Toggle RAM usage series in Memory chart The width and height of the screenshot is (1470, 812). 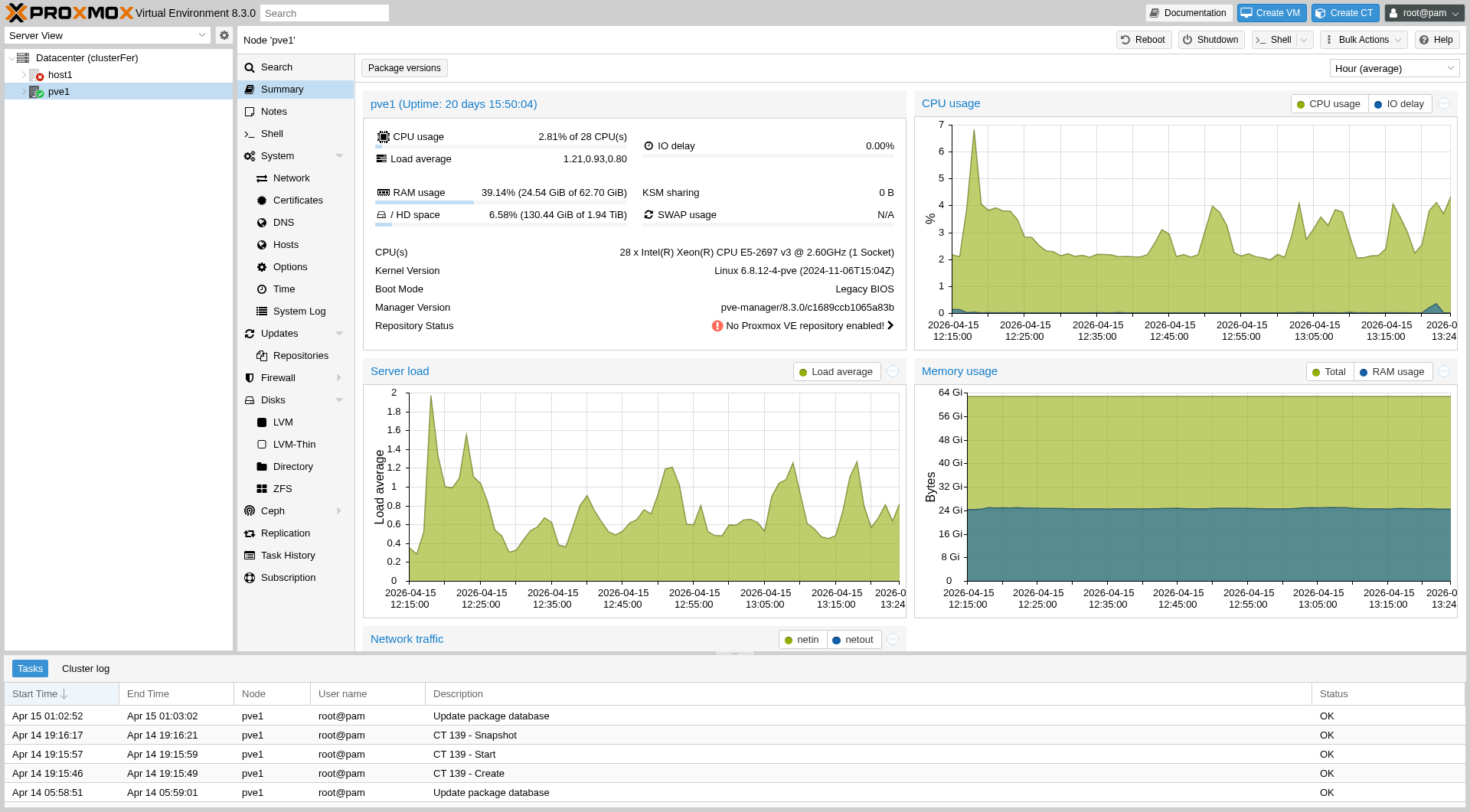1392,372
